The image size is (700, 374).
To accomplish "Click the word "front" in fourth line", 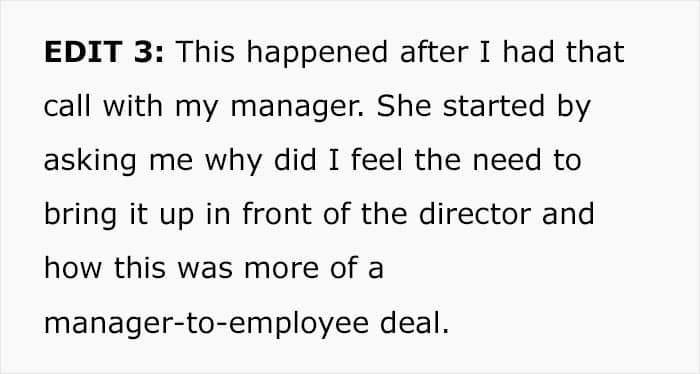I will pyautogui.click(x=277, y=214).
